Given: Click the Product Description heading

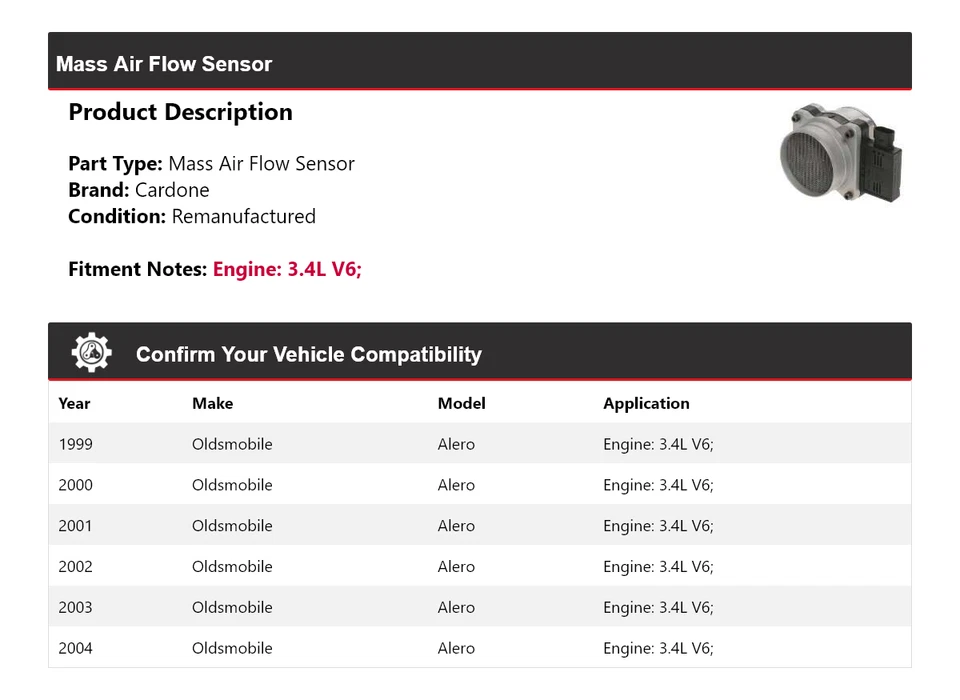Looking at the screenshot, I should click(x=180, y=112).
